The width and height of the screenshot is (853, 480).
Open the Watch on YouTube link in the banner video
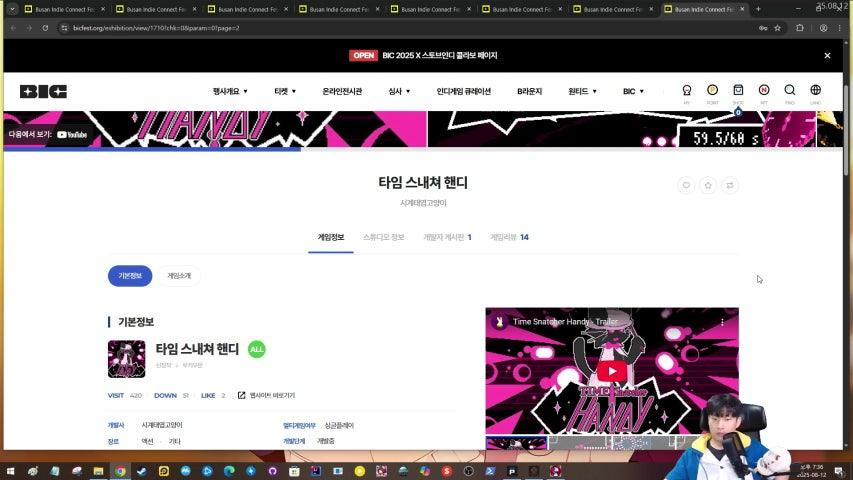(48, 134)
